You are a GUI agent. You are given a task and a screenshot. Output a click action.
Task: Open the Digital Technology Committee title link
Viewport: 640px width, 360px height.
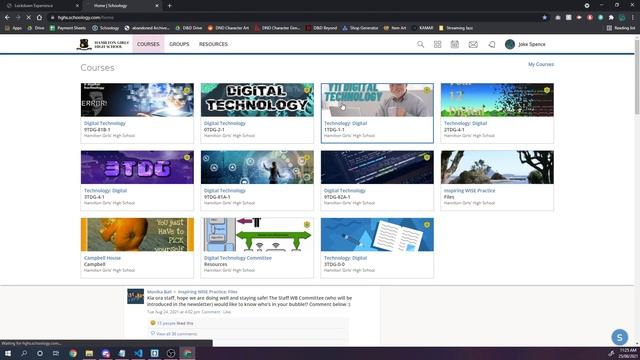pos(238,258)
